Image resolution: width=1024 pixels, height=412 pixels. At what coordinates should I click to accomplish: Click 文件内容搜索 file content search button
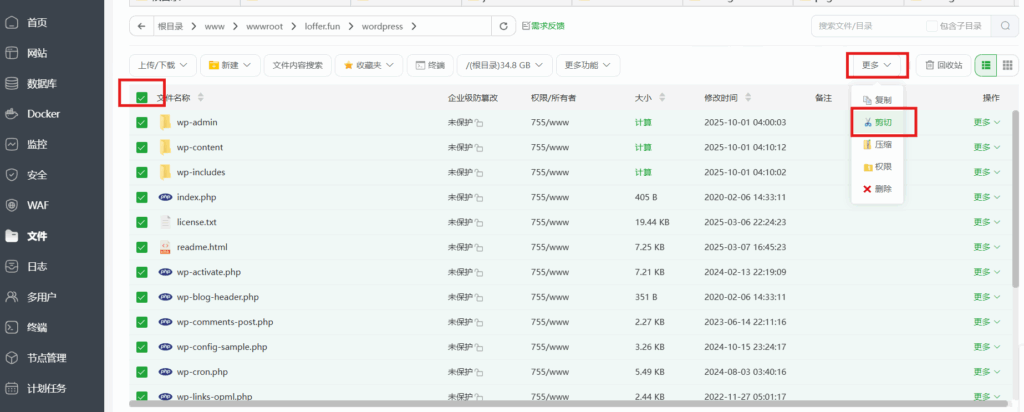[297, 65]
